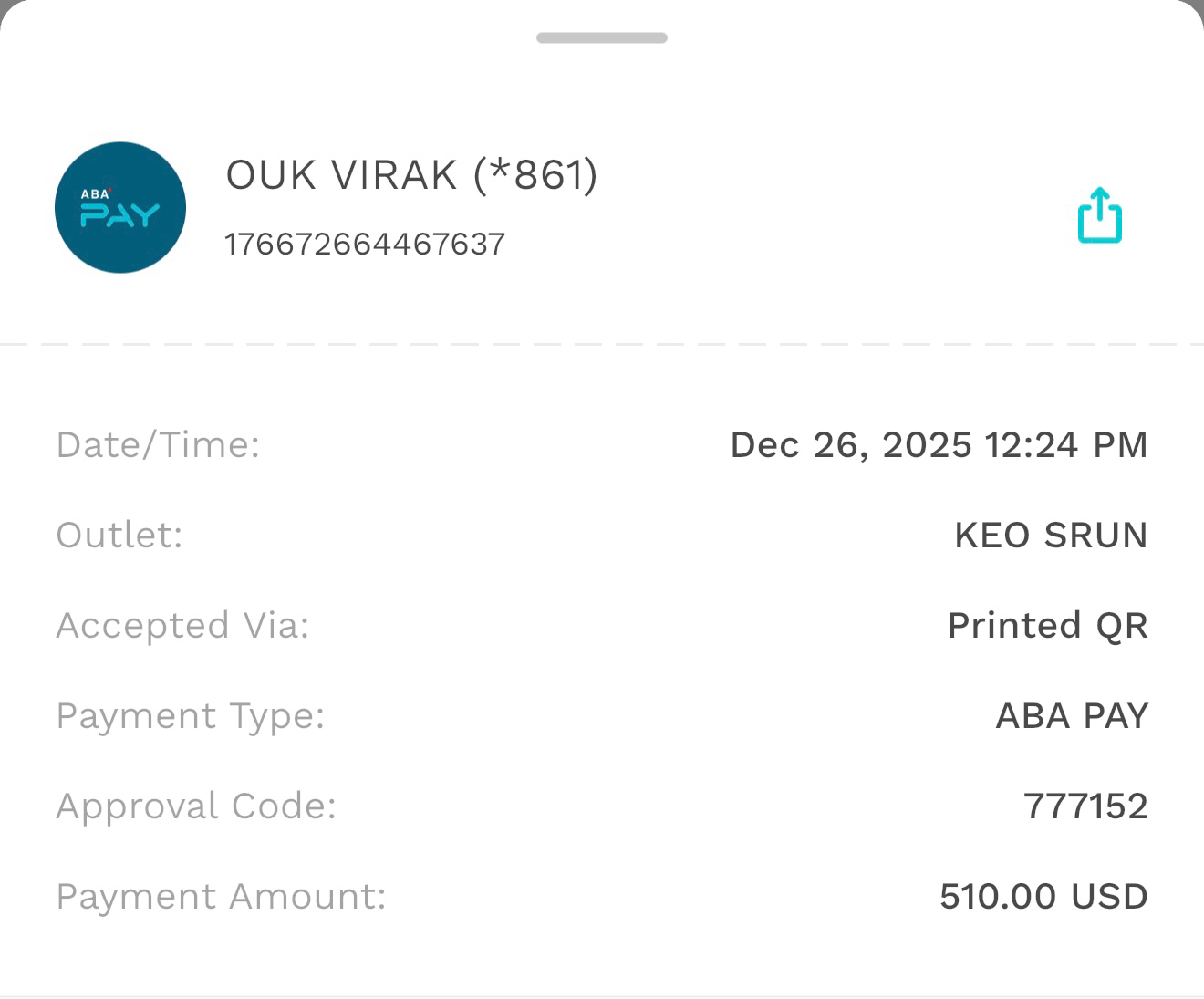
Task: Click the Approval Code label
Action: pos(196,806)
